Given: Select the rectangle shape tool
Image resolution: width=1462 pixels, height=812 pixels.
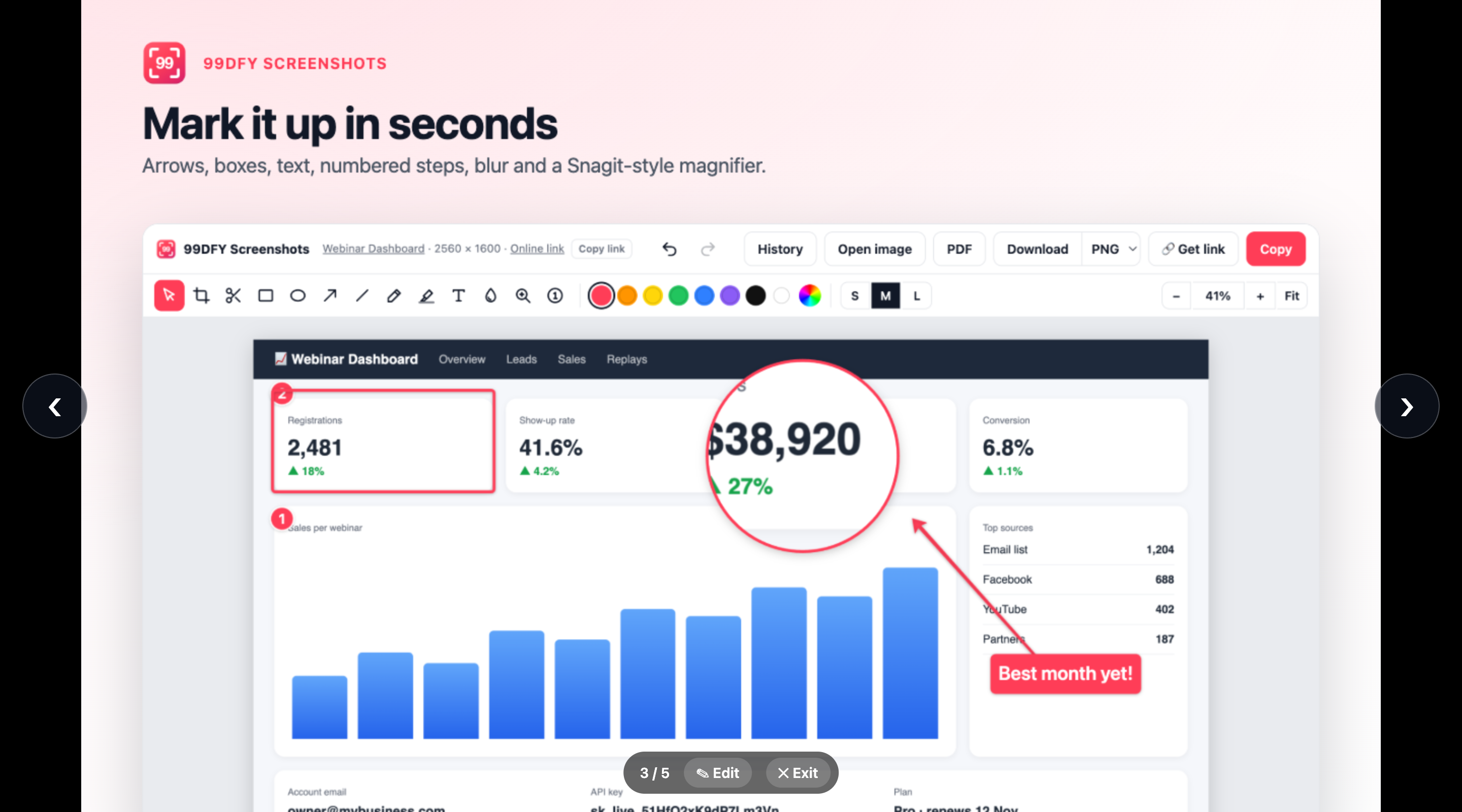Looking at the screenshot, I should pyautogui.click(x=265, y=296).
